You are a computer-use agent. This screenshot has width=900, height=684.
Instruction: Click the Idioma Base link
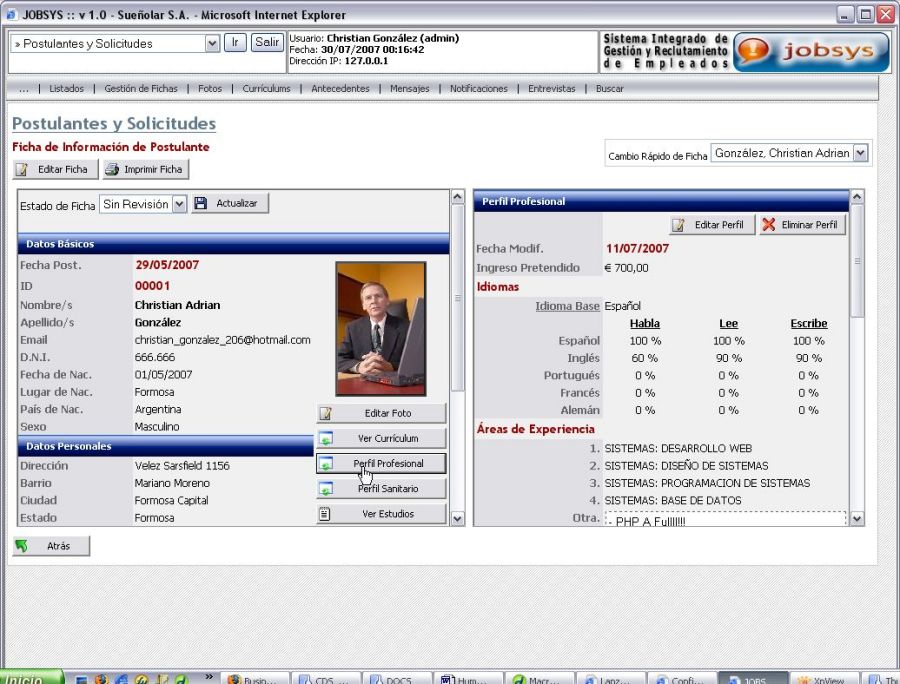click(567, 306)
